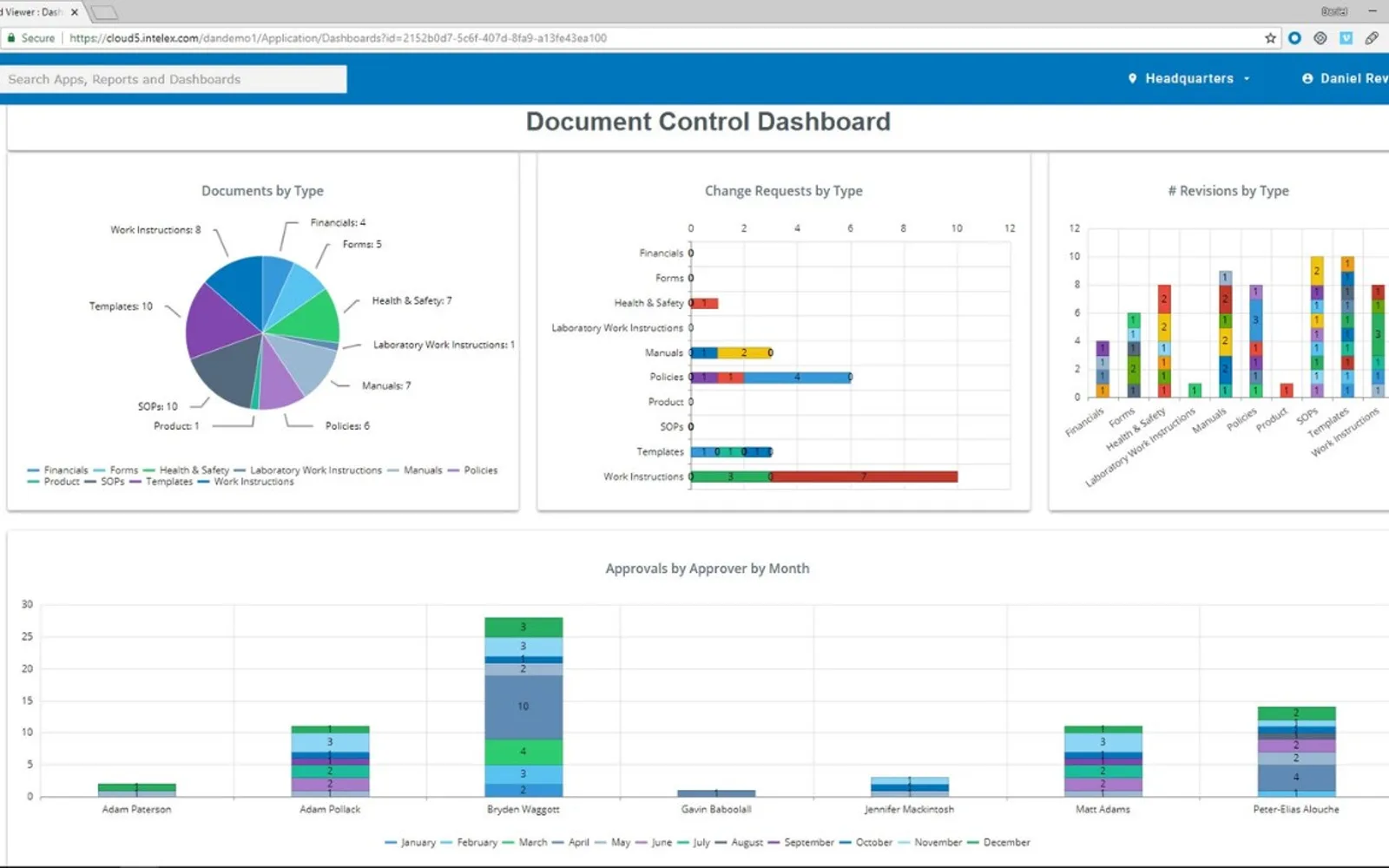Open the paperclip extension icon at far right
The width and height of the screenshot is (1389, 868).
[x=1372, y=38]
